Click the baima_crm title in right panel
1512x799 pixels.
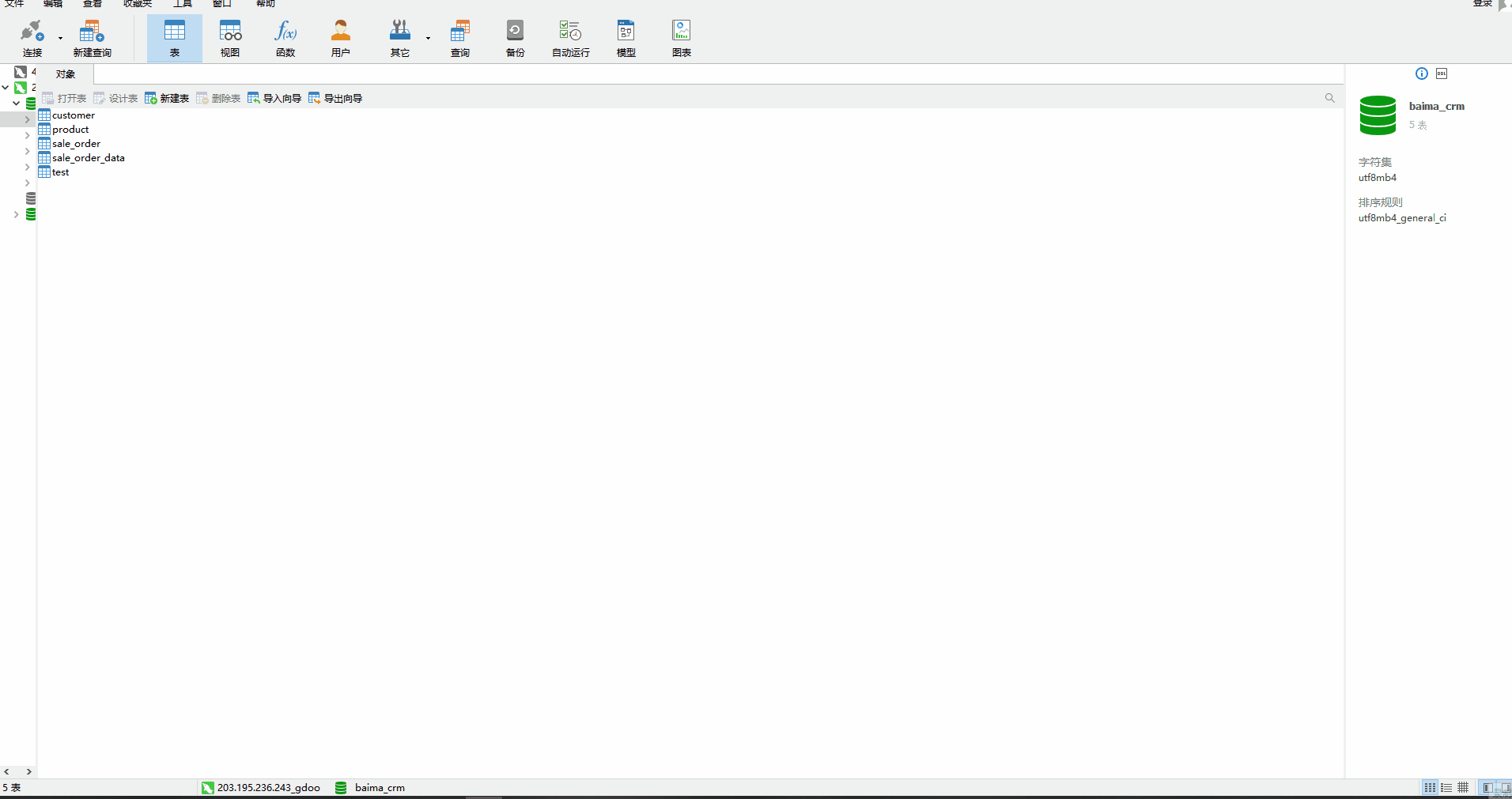[x=1437, y=106]
